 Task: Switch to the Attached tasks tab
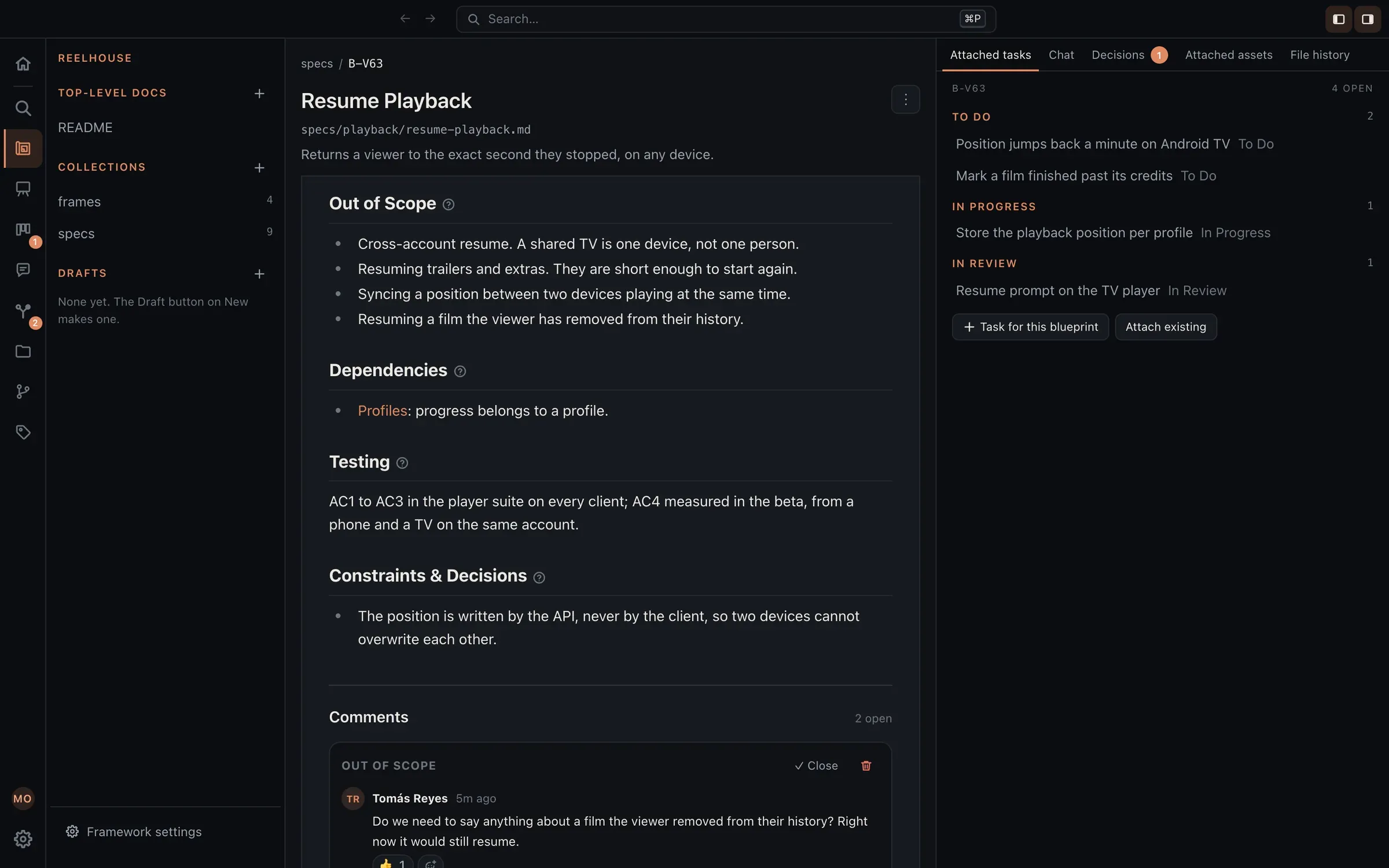(x=990, y=55)
